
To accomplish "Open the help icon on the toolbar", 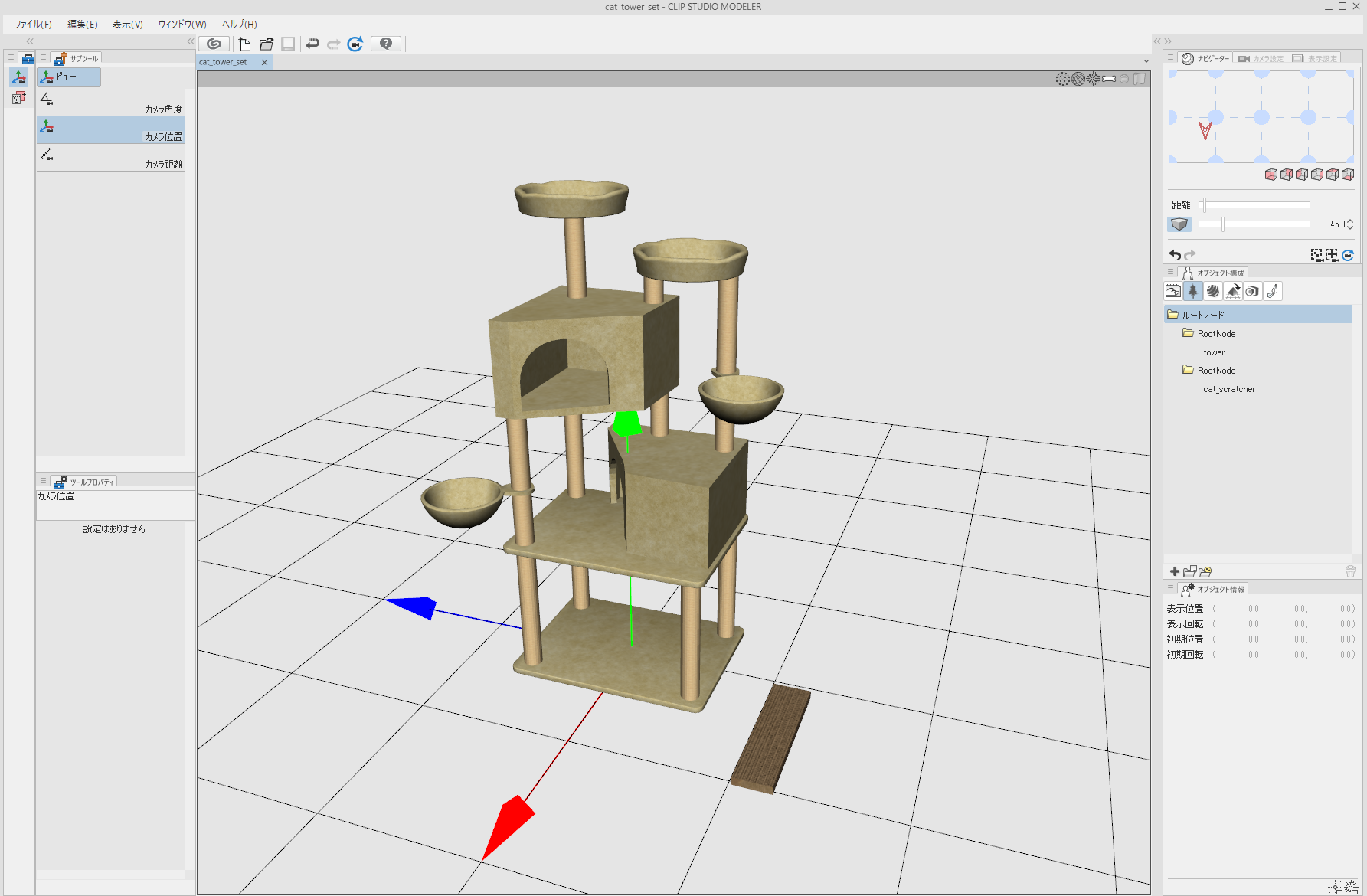I will click(386, 44).
